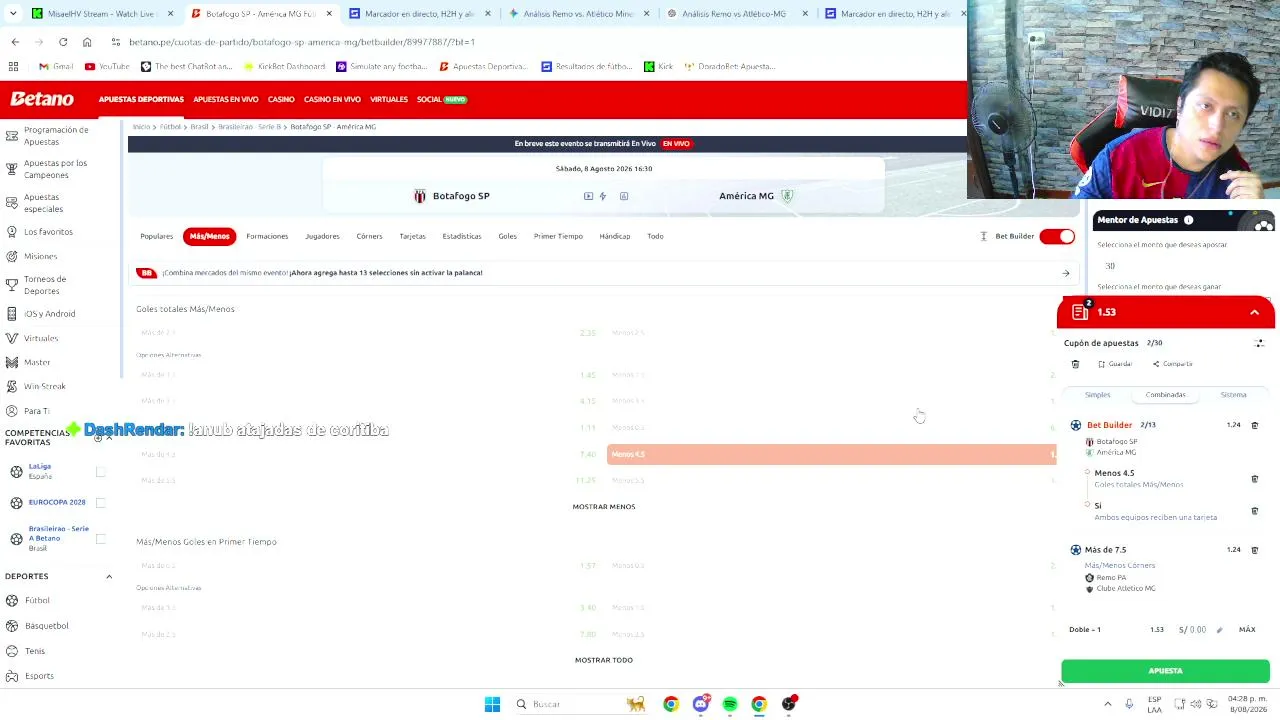Open the Bet Builder promo banner arrow

point(1066,273)
